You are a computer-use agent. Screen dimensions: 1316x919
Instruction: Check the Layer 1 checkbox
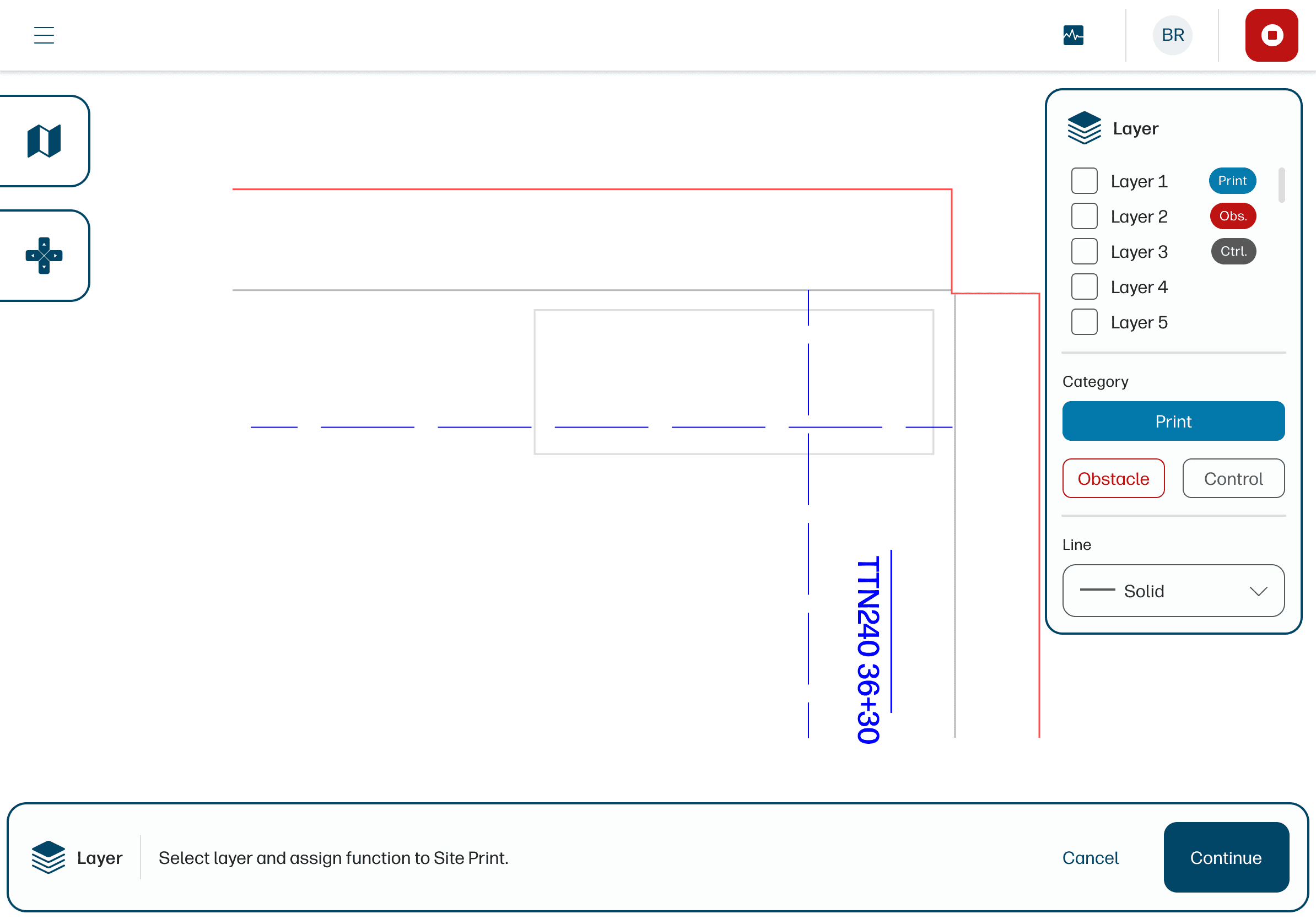[x=1084, y=181]
